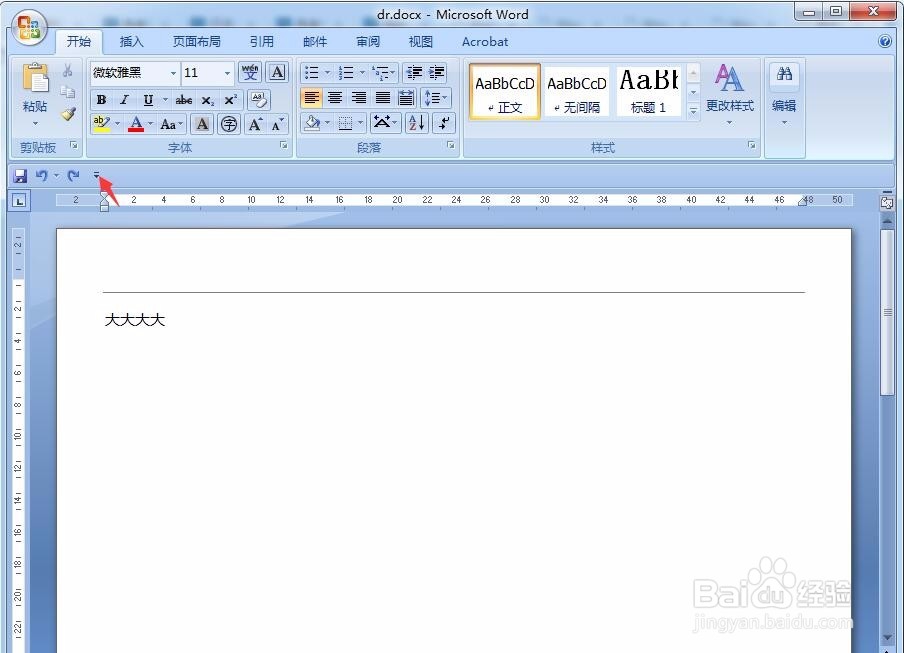Toggle the ruler button above scrollbar

[x=887, y=202]
